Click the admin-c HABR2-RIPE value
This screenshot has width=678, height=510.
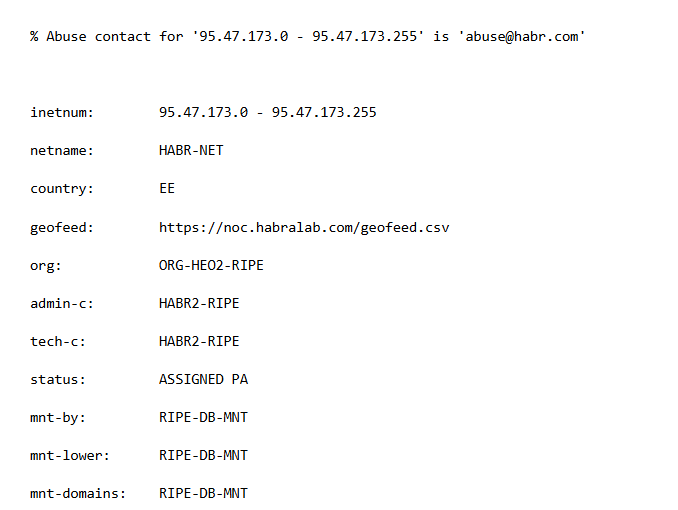pos(199,303)
